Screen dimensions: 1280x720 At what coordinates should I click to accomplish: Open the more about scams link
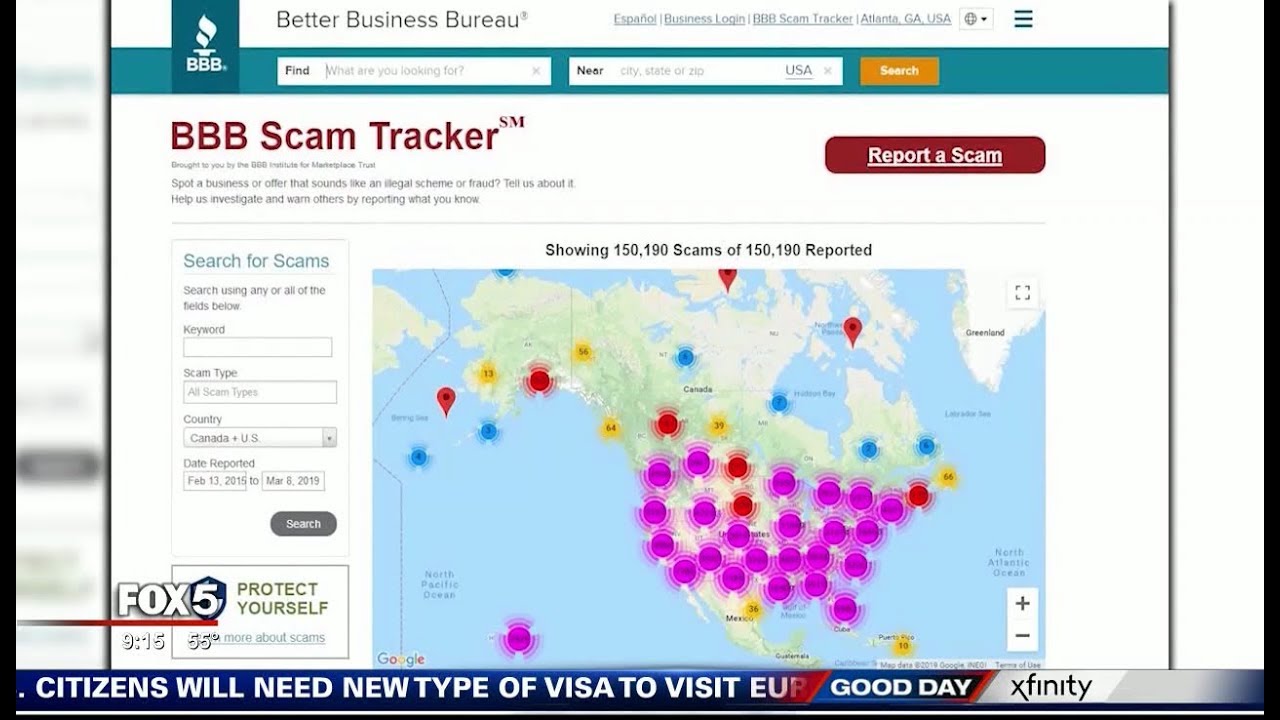[x=274, y=638]
